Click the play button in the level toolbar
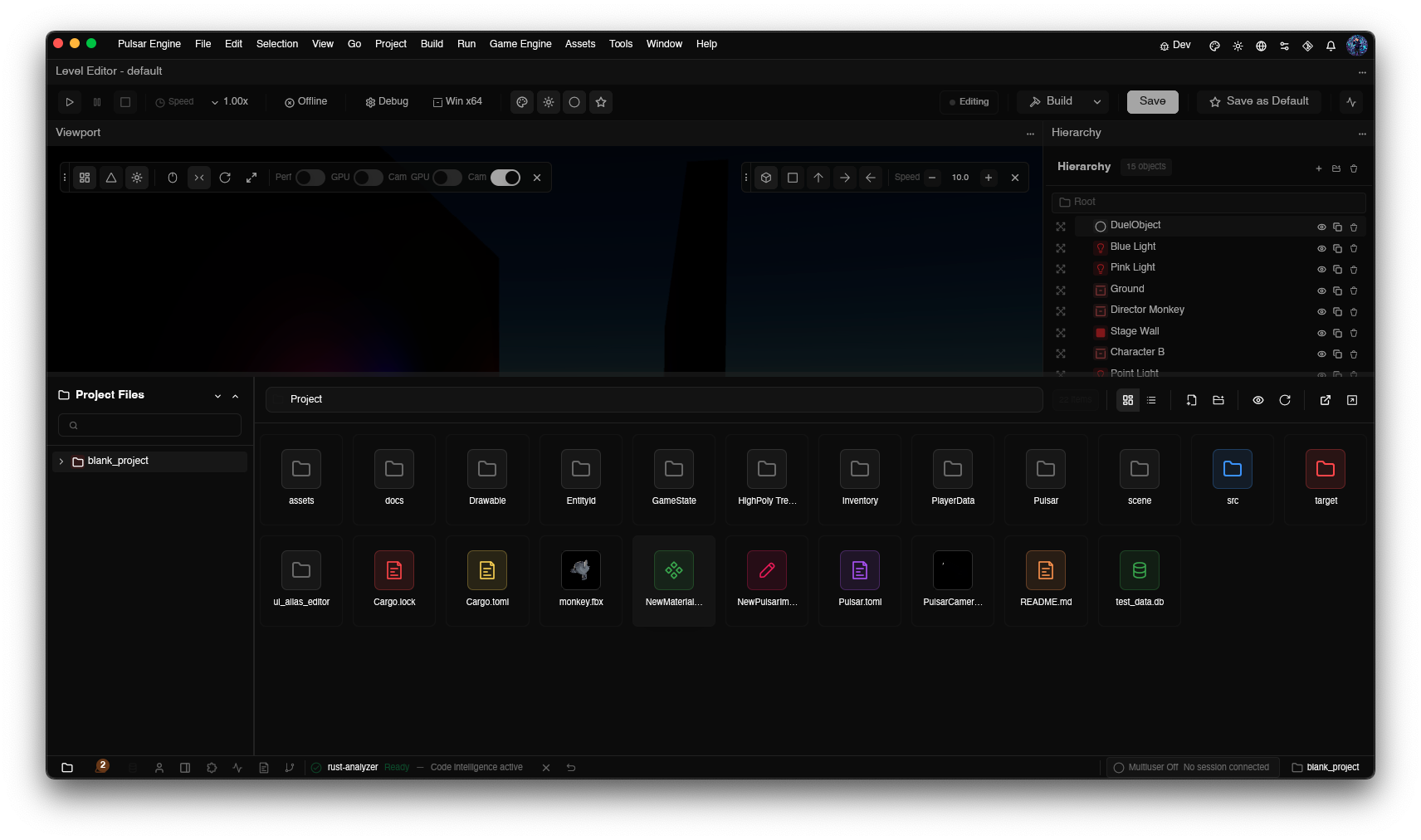 (x=70, y=102)
